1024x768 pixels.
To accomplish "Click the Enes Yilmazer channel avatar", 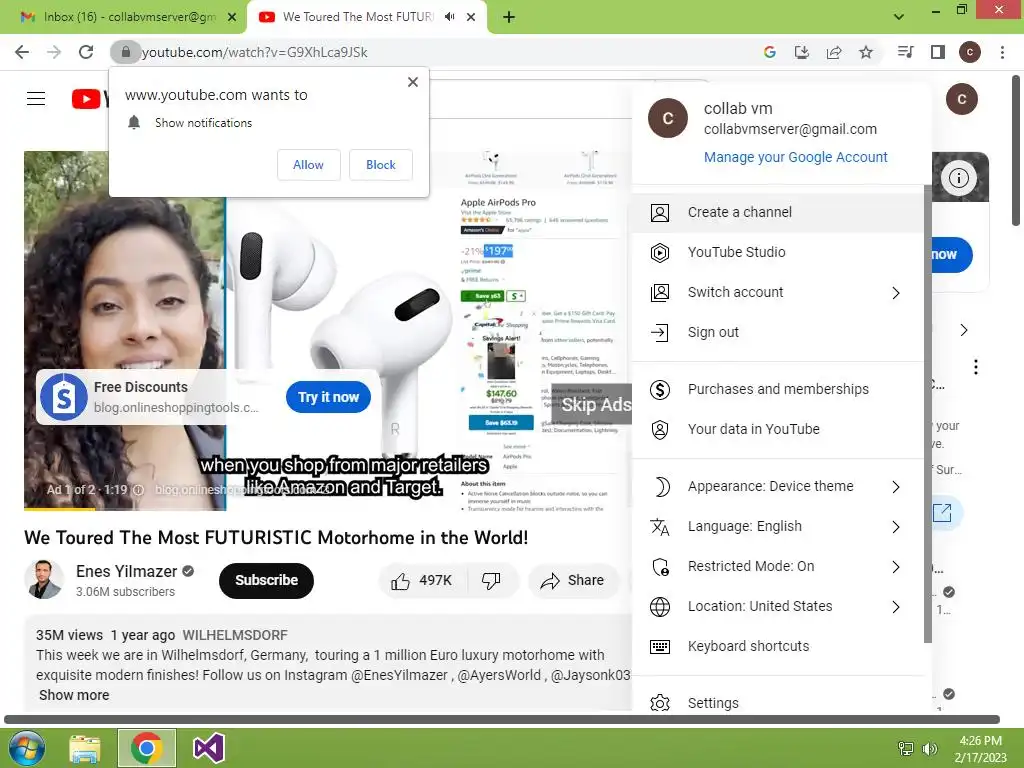I will [x=44, y=579].
